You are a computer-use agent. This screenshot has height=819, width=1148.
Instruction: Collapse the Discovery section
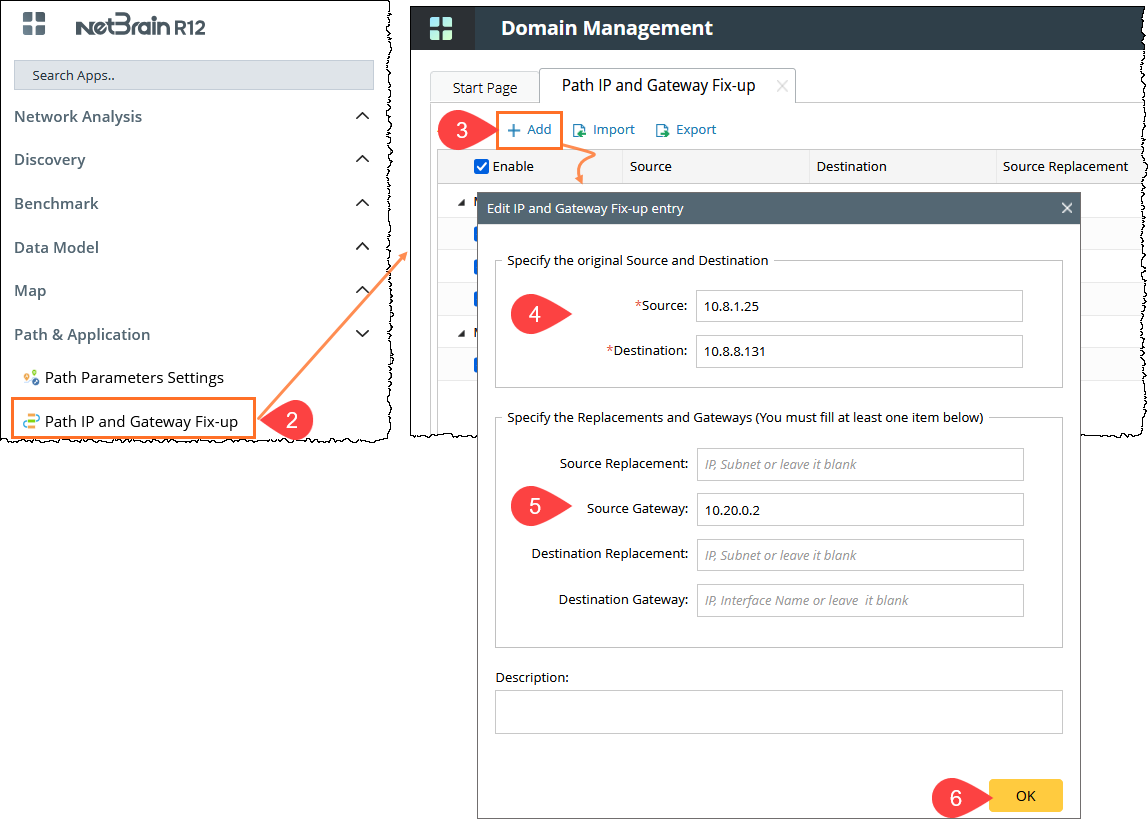point(362,159)
